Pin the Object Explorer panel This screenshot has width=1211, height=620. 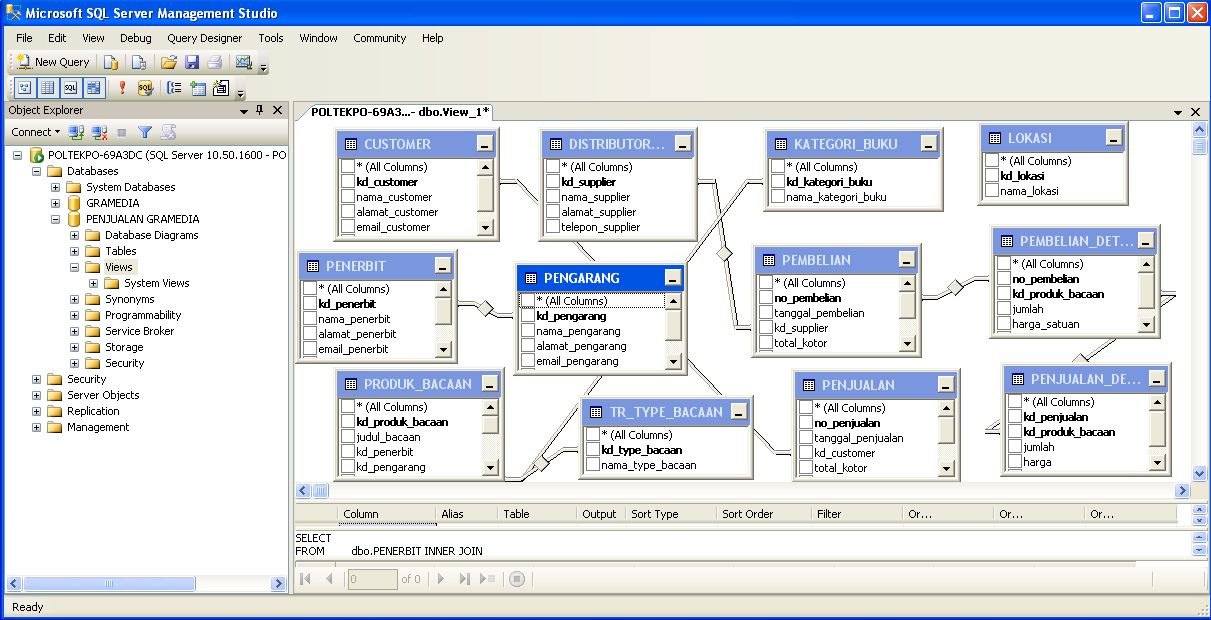(x=260, y=110)
